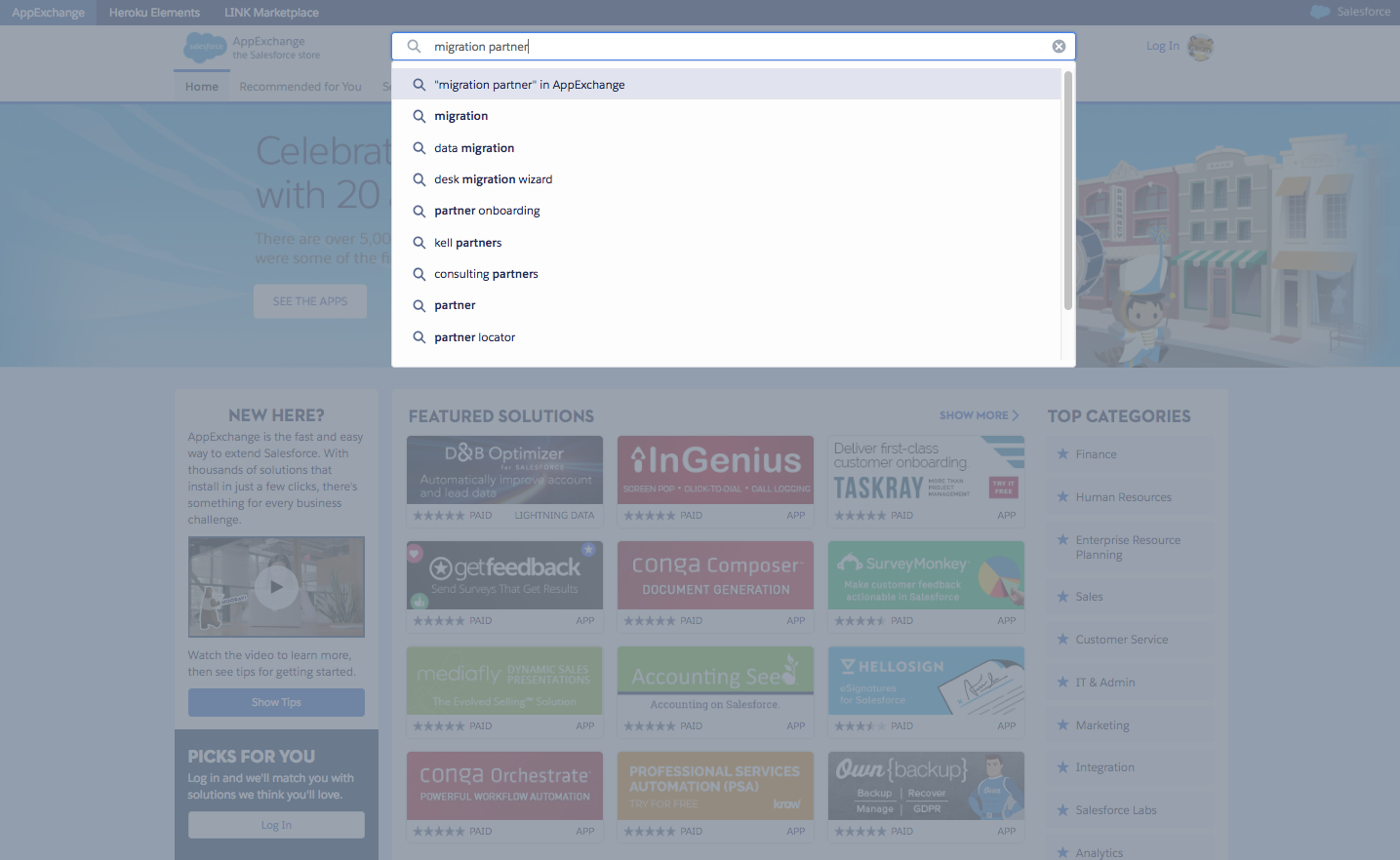Viewport: 1400px width, 860px height.
Task: Open the Analytics category
Action: (x=1100, y=853)
